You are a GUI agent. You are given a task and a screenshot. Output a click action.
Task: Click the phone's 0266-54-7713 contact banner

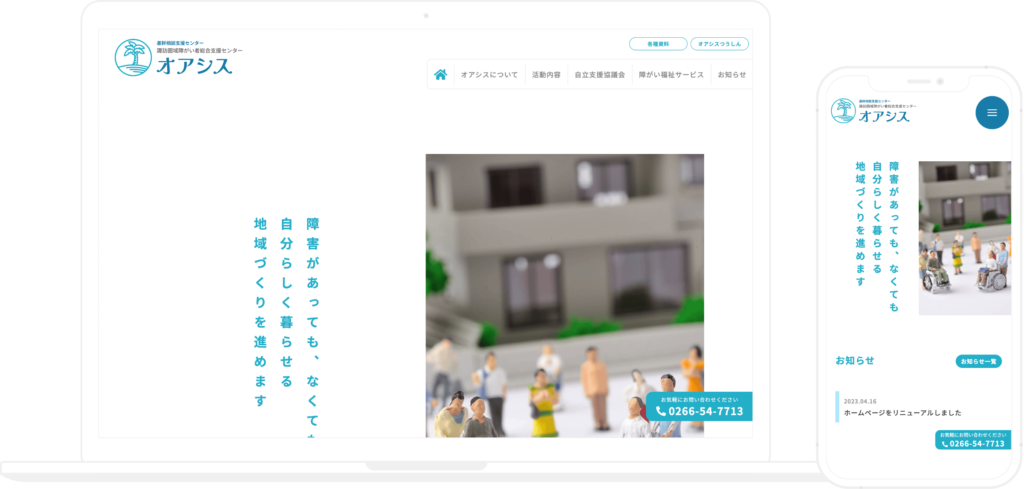(972, 439)
